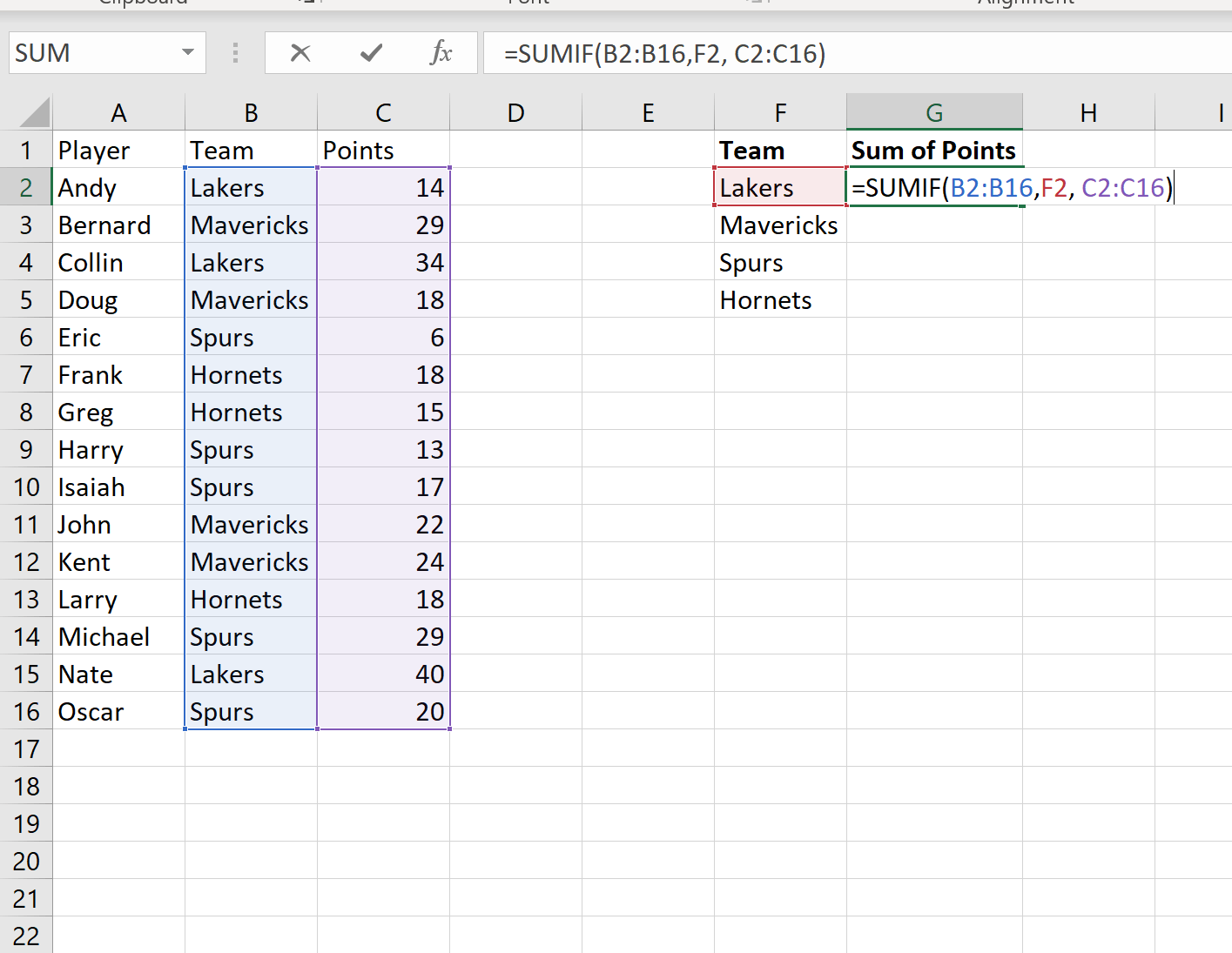Click cell B7 containing Hornets
Viewport: 1232px width, 953px height.
pyautogui.click(x=251, y=374)
